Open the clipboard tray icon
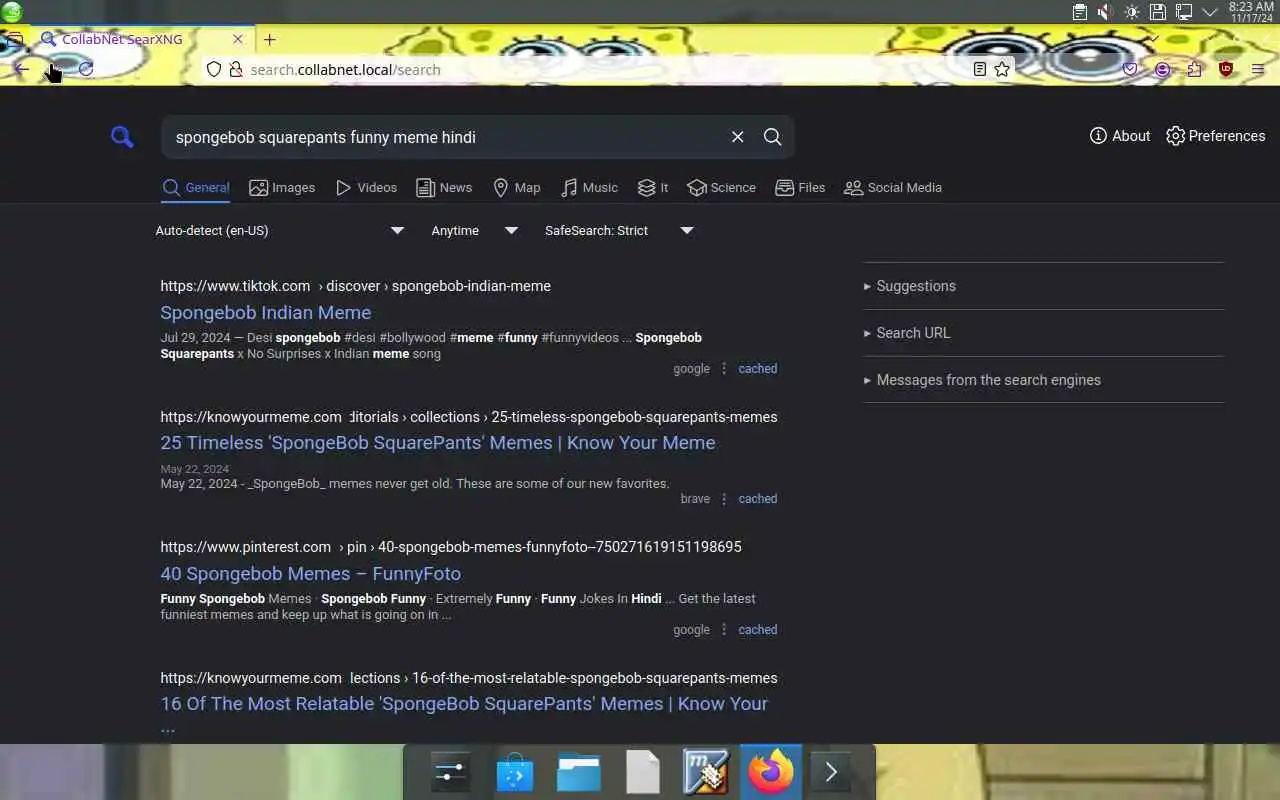This screenshot has width=1280, height=800. (1080, 12)
